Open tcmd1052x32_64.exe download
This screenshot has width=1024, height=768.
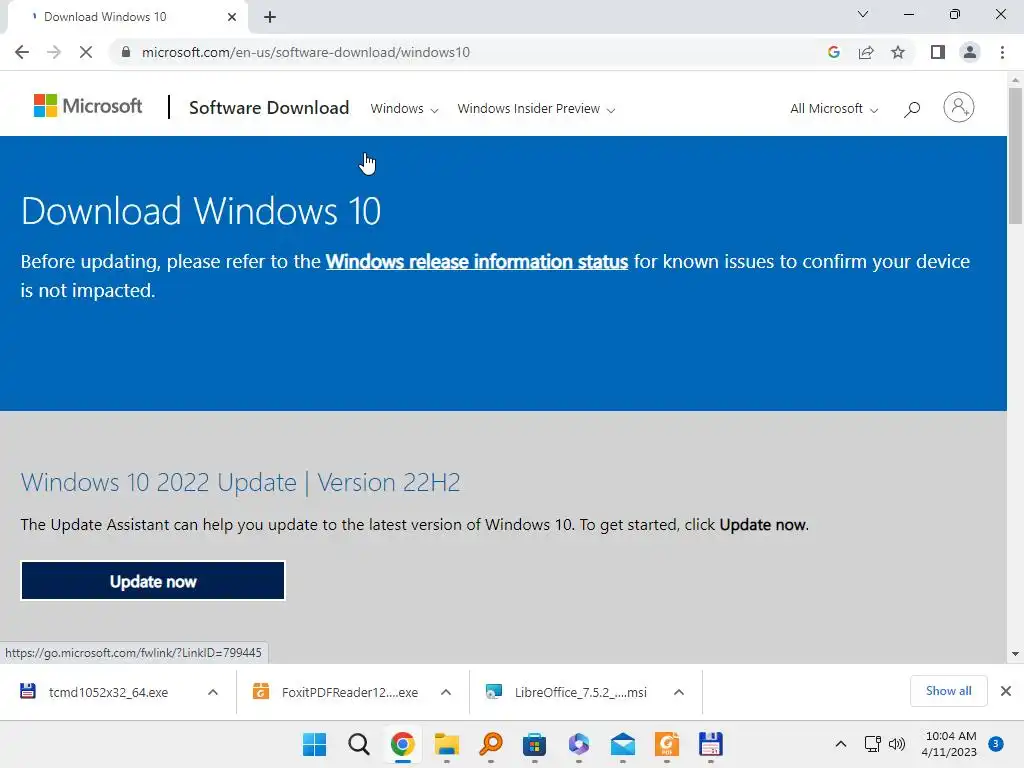pyautogui.click(x=108, y=692)
